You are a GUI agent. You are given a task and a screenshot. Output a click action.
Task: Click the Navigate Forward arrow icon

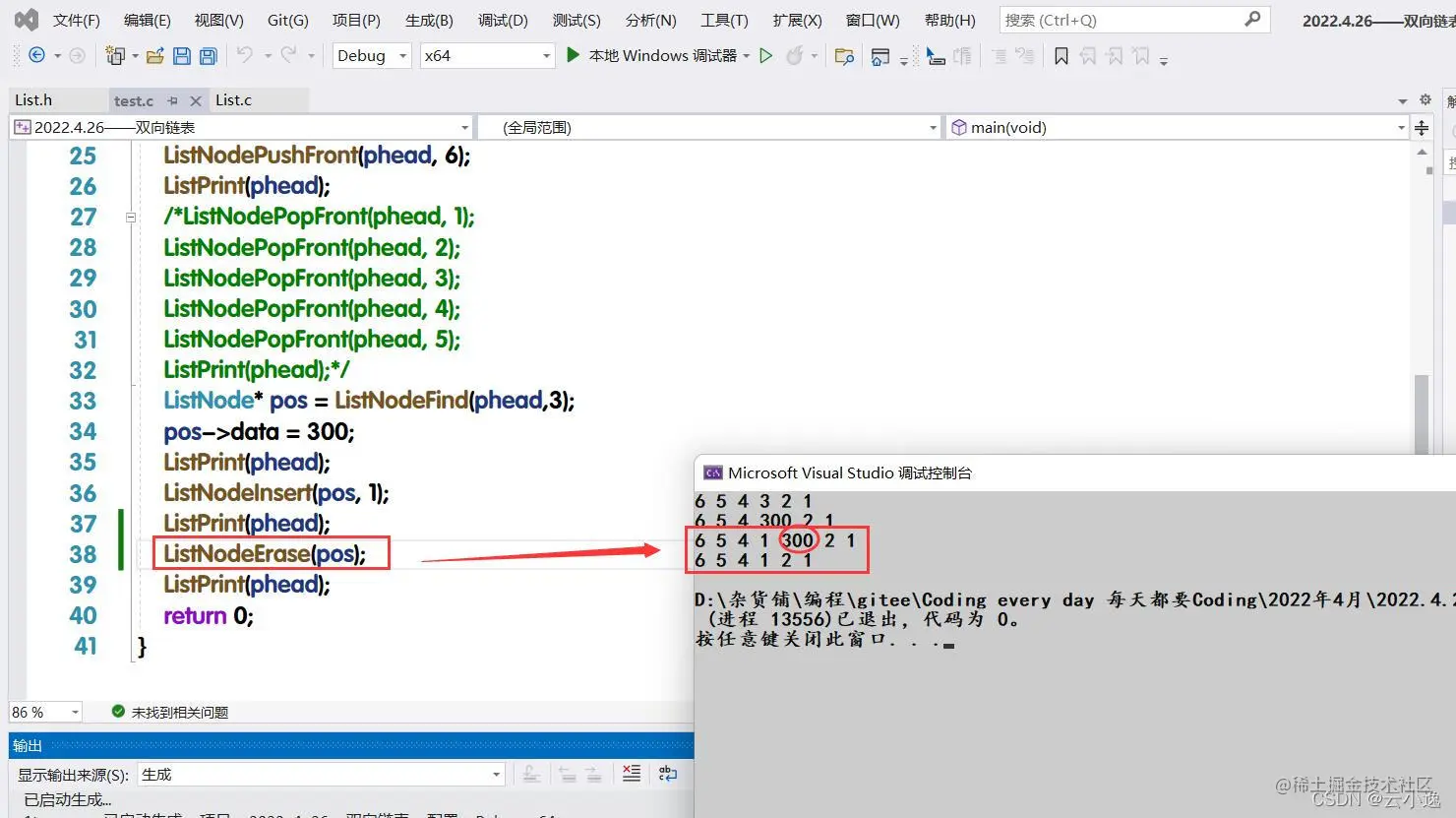(77, 56)
